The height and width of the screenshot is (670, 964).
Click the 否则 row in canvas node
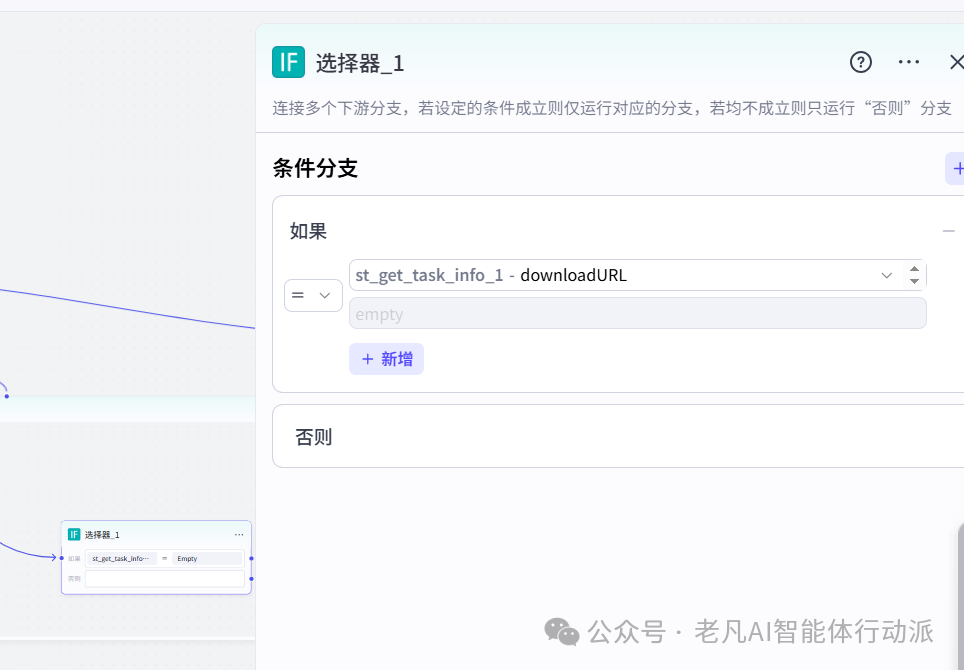[x=156, y=578]
